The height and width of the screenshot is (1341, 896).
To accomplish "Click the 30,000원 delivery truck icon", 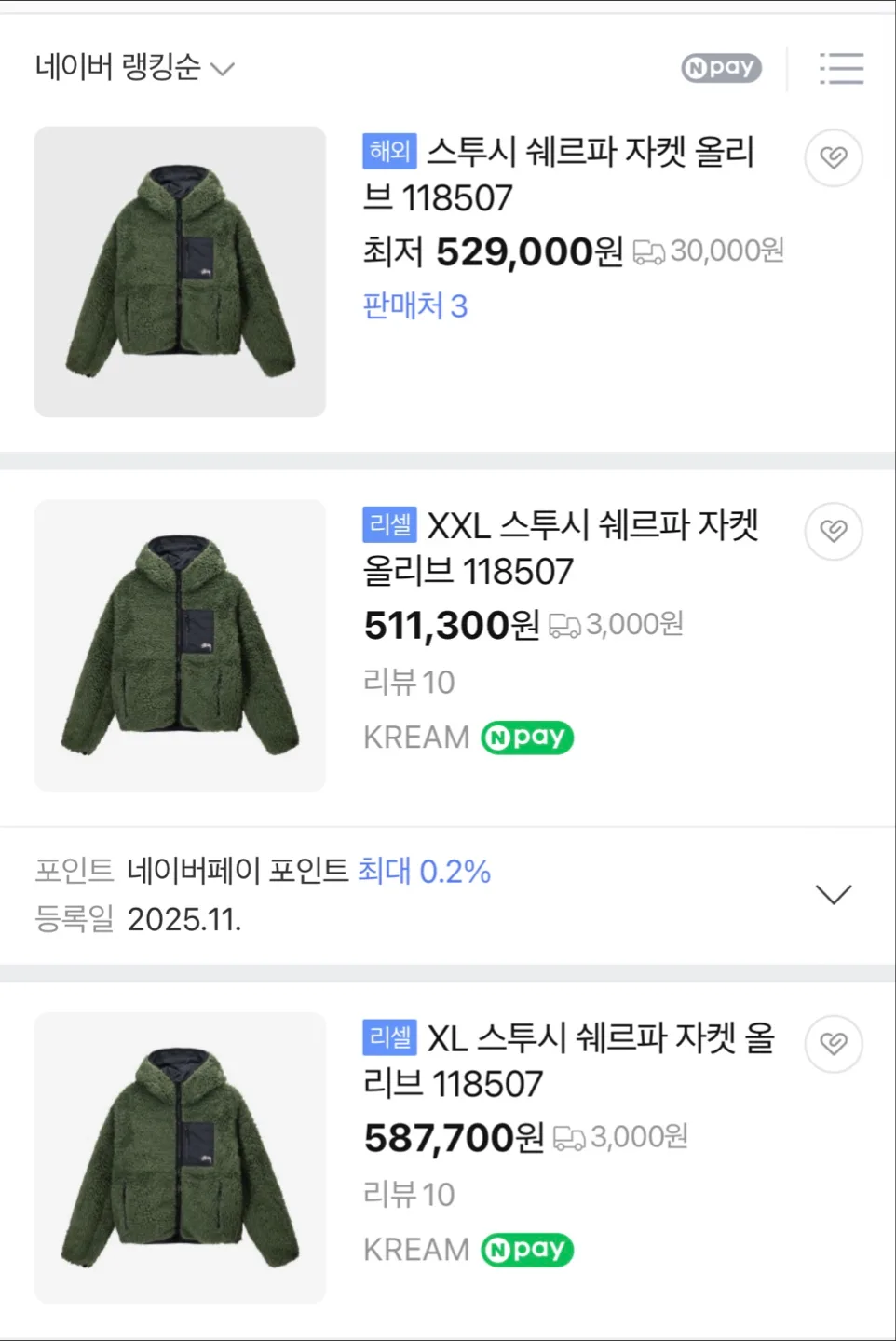I will pyautogui.click(x=648, y=252).
